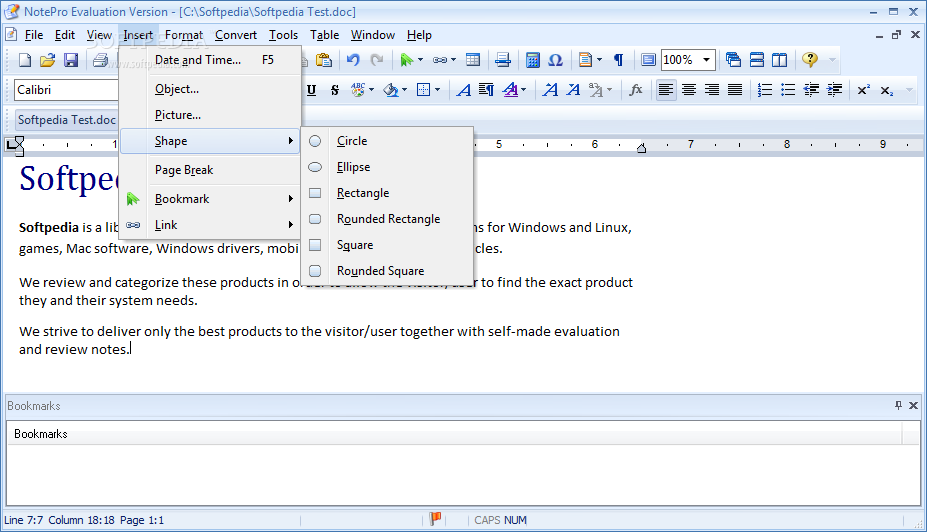
Task: Toggle superscript formatting
Action: click(x=864, y=90)
